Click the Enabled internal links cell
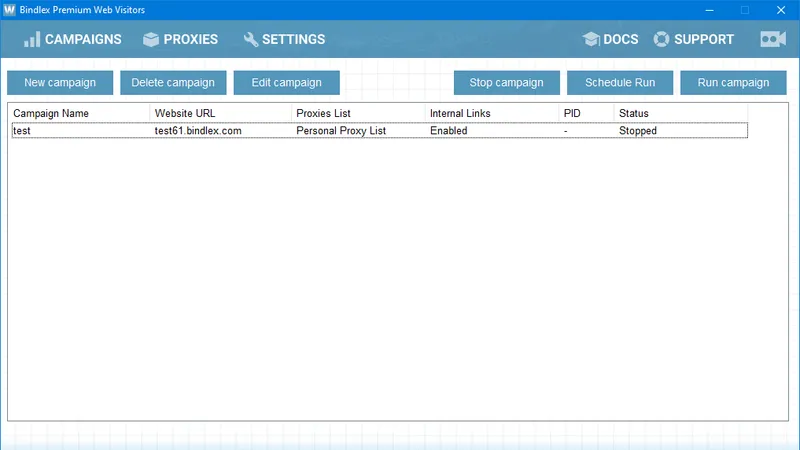 pos(448,131)
